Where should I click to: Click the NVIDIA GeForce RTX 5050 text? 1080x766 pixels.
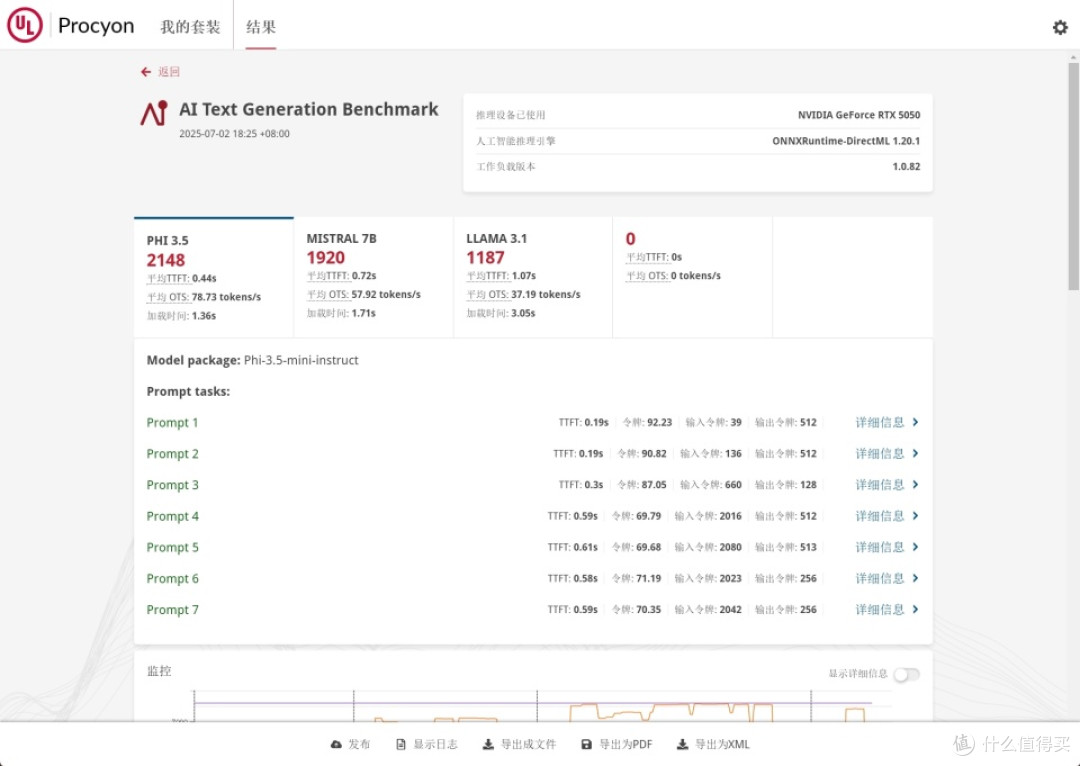(859, 115)
